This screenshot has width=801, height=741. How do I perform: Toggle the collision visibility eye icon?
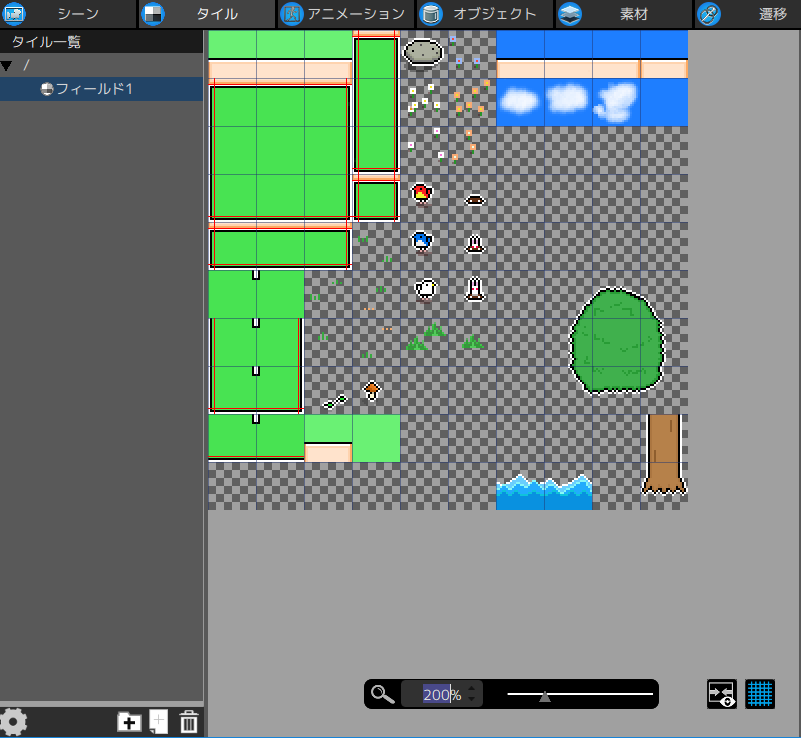722,694
